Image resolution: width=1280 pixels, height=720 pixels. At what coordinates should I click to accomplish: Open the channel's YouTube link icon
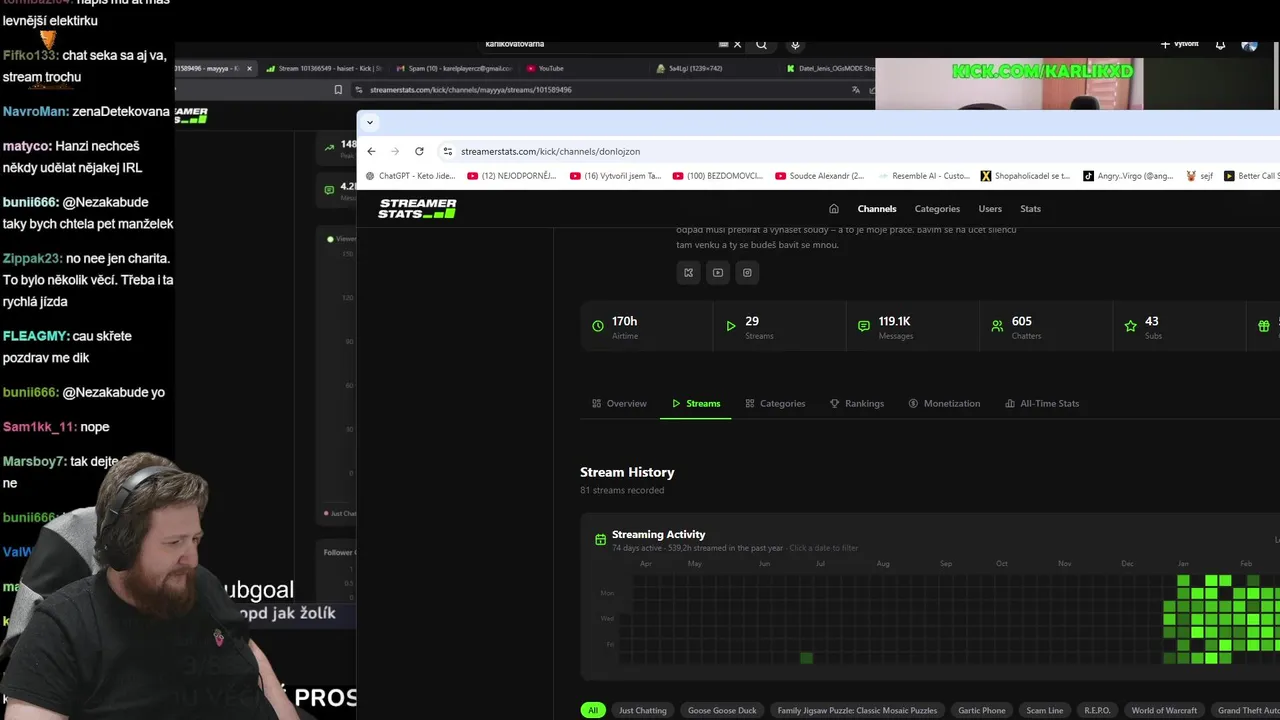pyautogui.click(x=718, y=272)
